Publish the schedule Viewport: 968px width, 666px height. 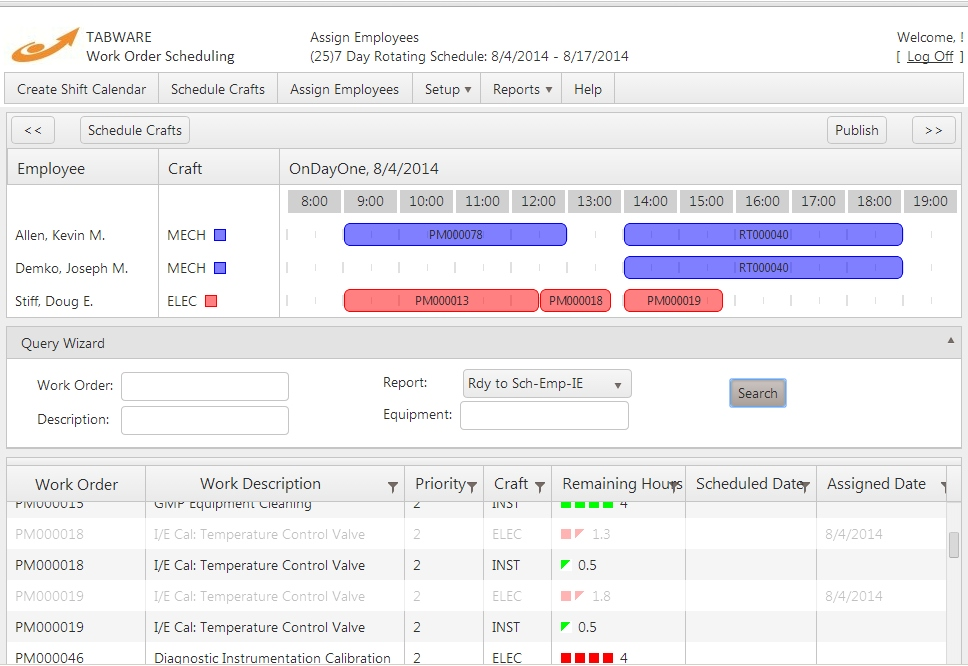(856, 129)
